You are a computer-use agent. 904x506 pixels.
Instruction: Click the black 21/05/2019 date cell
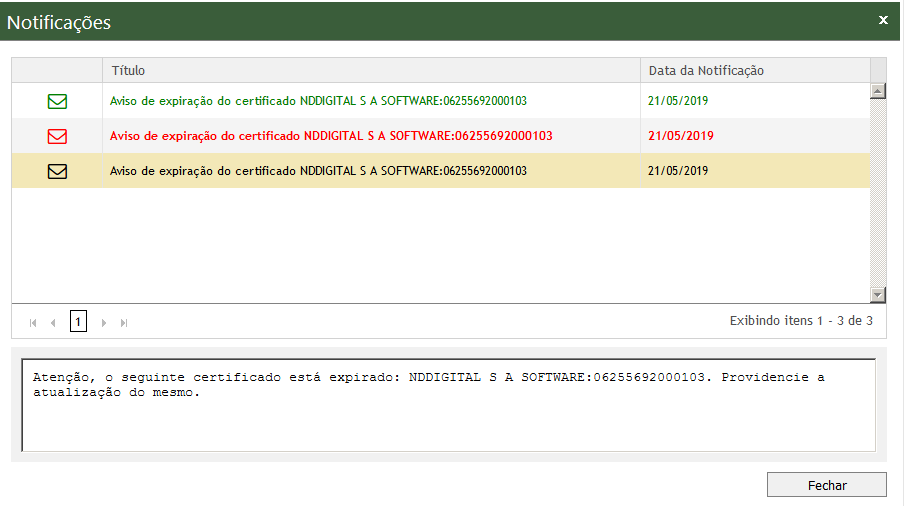(x=678, y=171)
